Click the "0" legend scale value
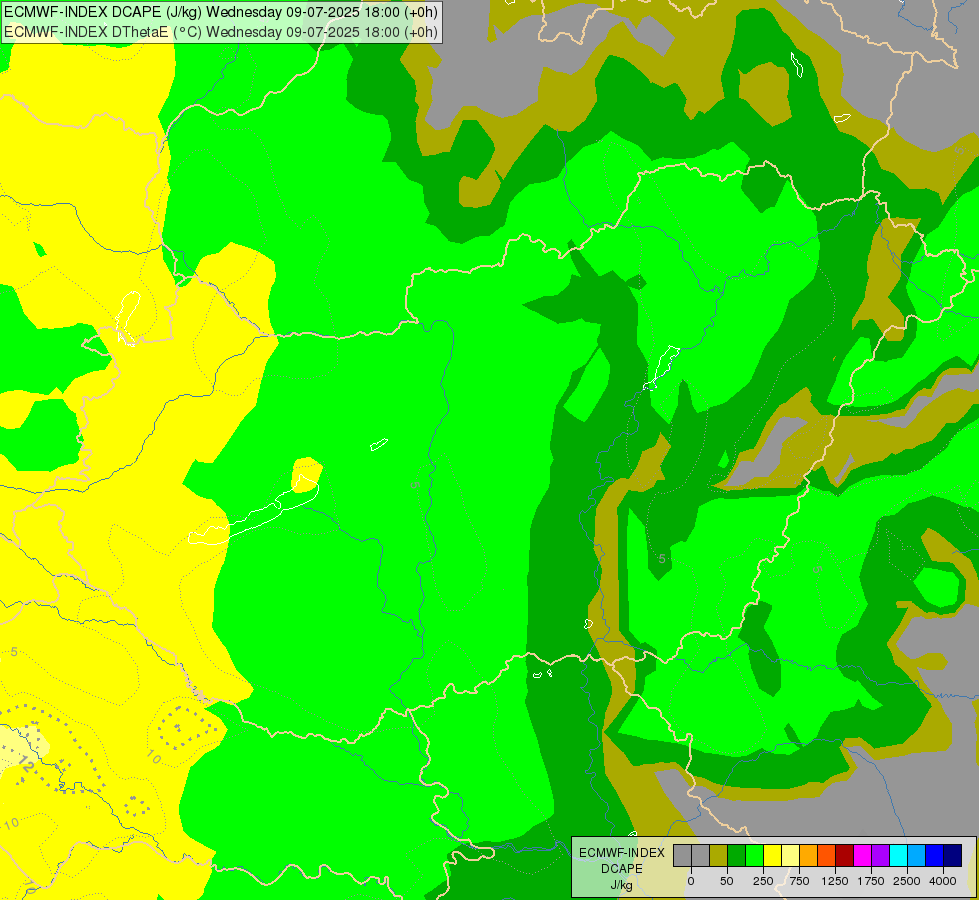Viewport: 979px width, 900px height. (x=691, y=881)
